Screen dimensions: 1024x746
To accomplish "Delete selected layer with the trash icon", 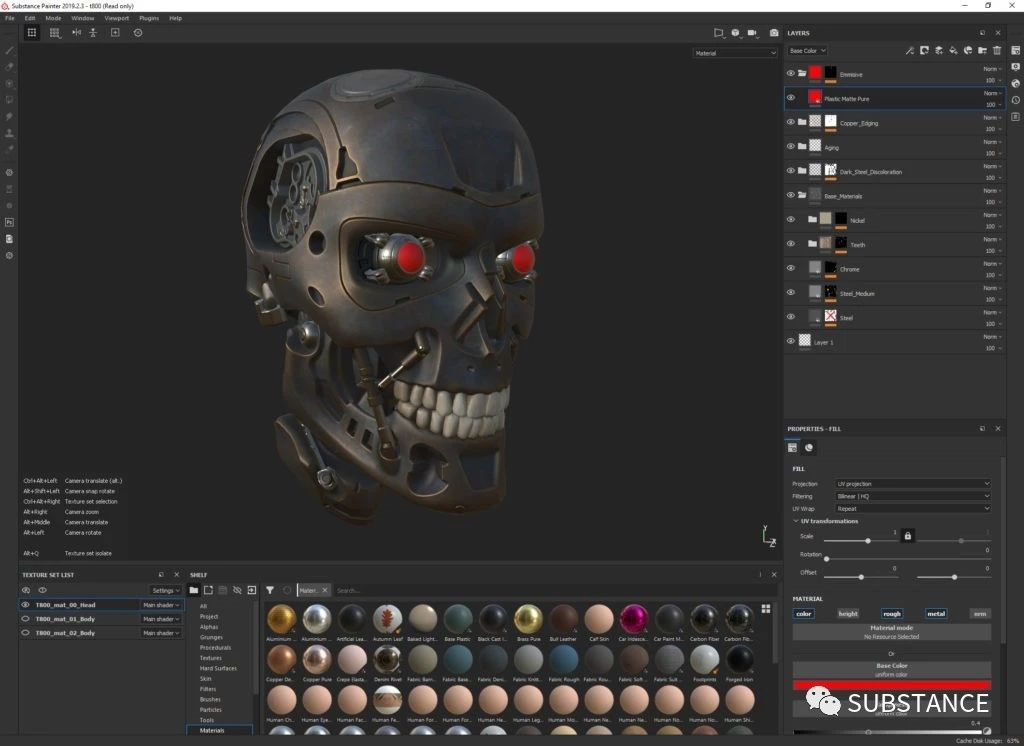I will tap(997, 50).
